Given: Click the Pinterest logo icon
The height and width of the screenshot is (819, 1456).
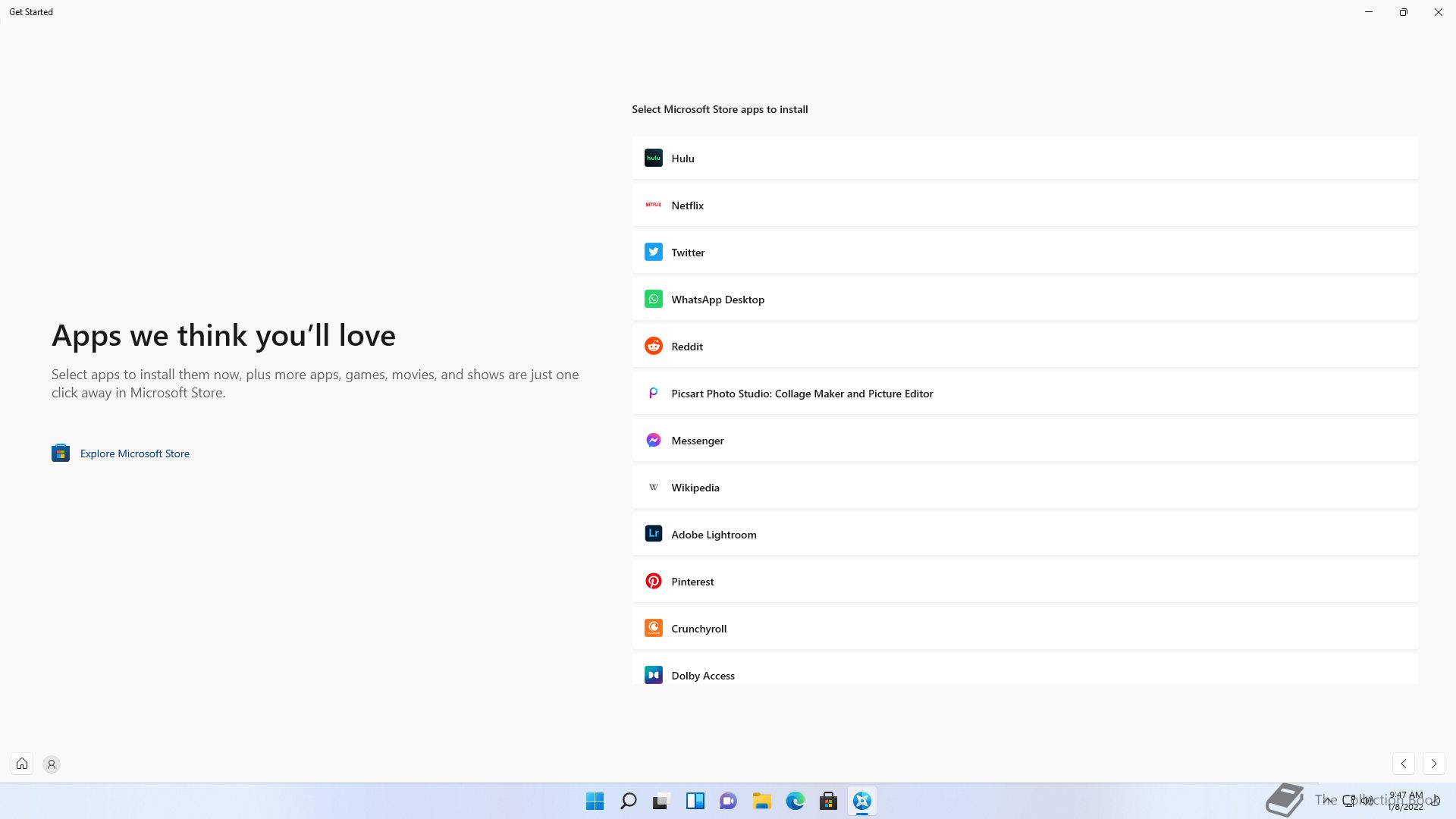Looking at the screenshot, I should click(653, 581).
